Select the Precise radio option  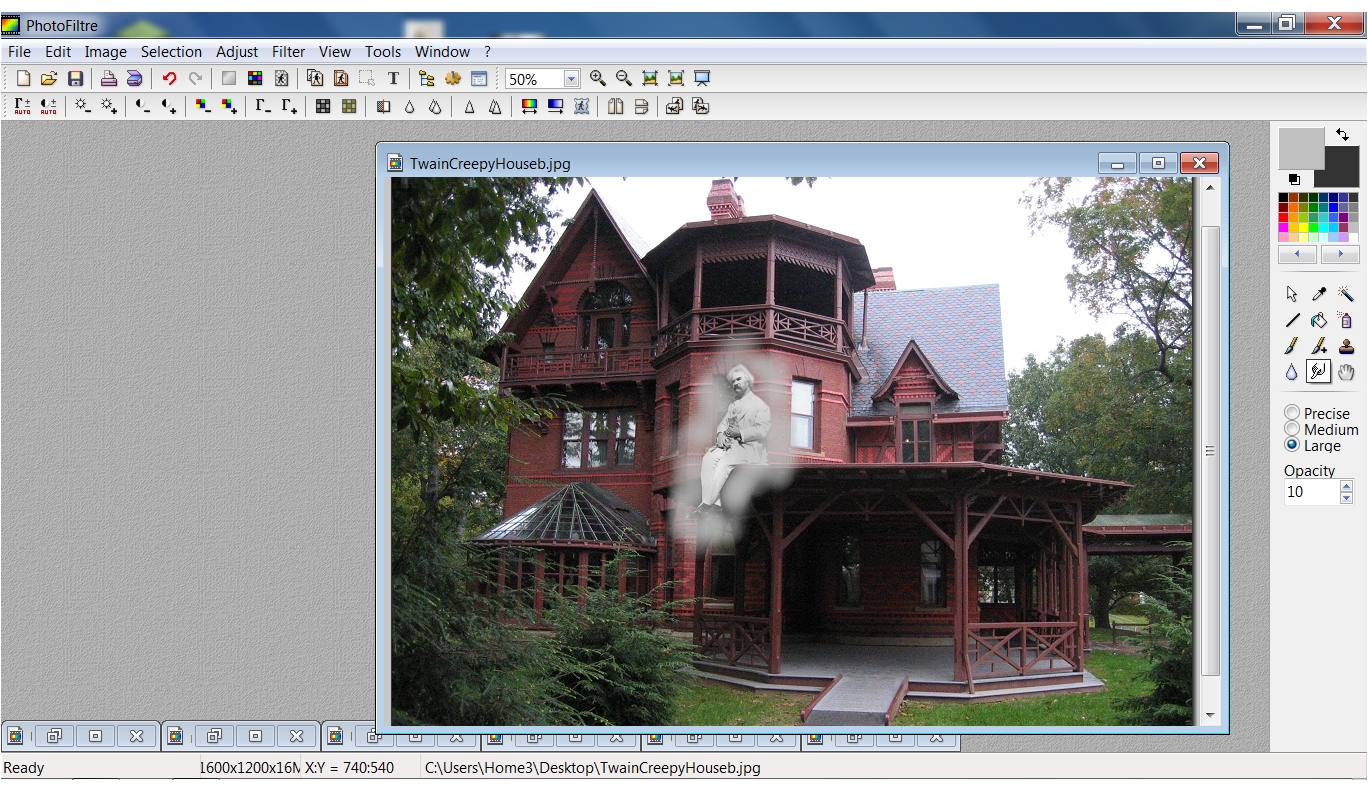tap(1292, 413)
